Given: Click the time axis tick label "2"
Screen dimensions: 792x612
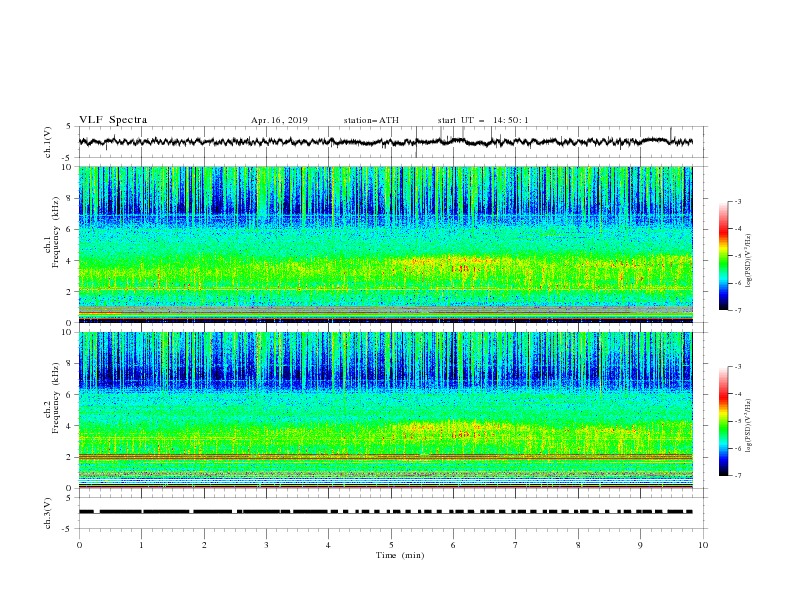Looking at the screenshot, I should (204, 545).
